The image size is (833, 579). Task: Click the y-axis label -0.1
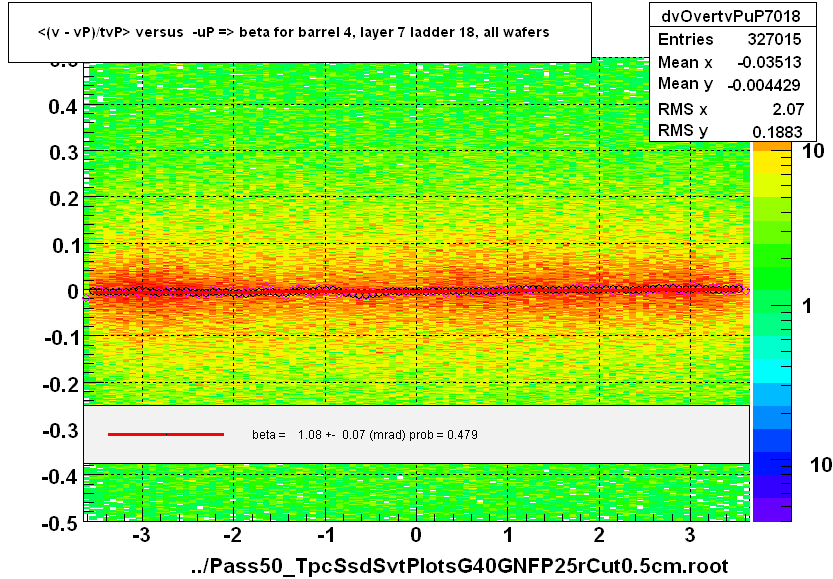pos(62,337)
